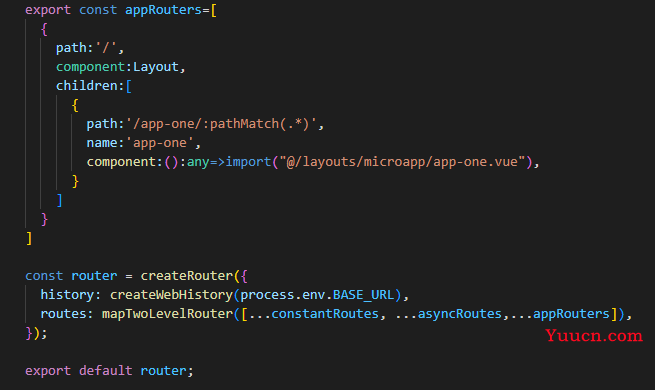Click the 'routes:' property key
Viewport: 655px width, 390px height.
(67, 314)
